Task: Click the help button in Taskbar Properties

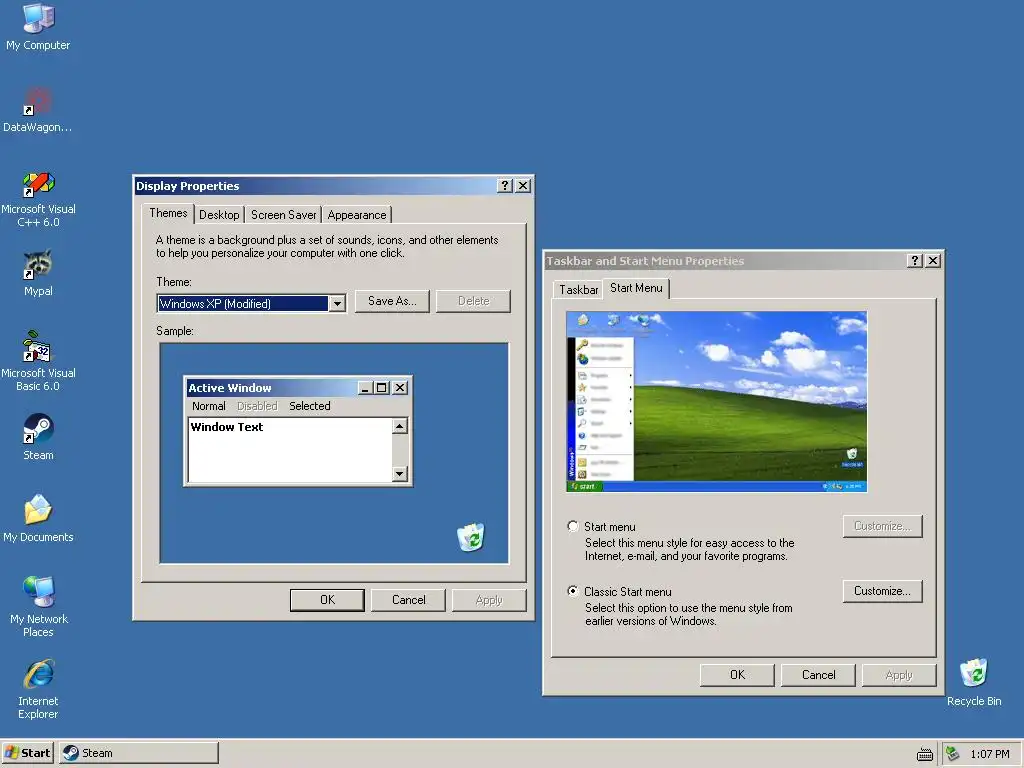Action: pos(915,261)
